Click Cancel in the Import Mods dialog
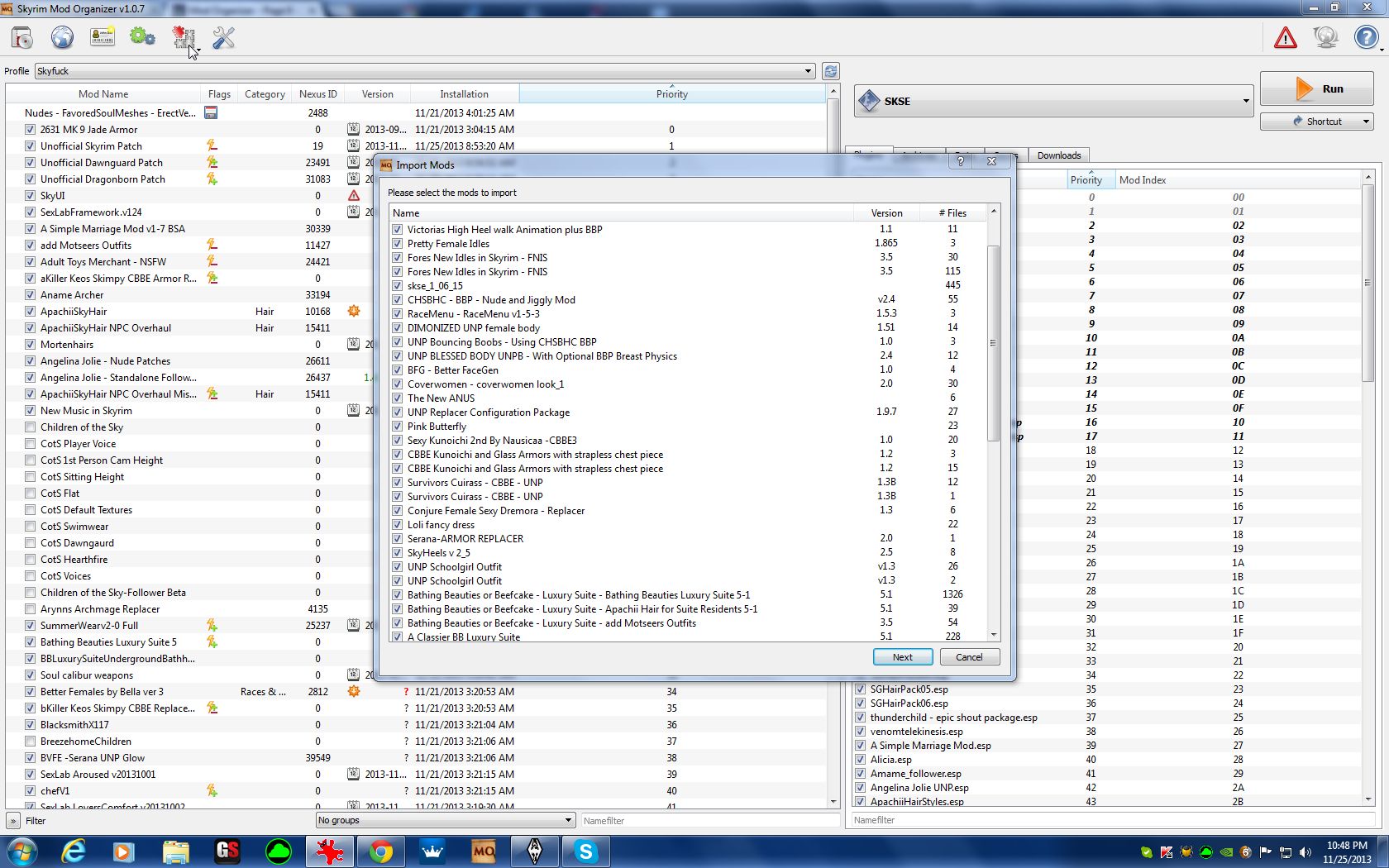1389x868 pixels. (x=969, y=657)
